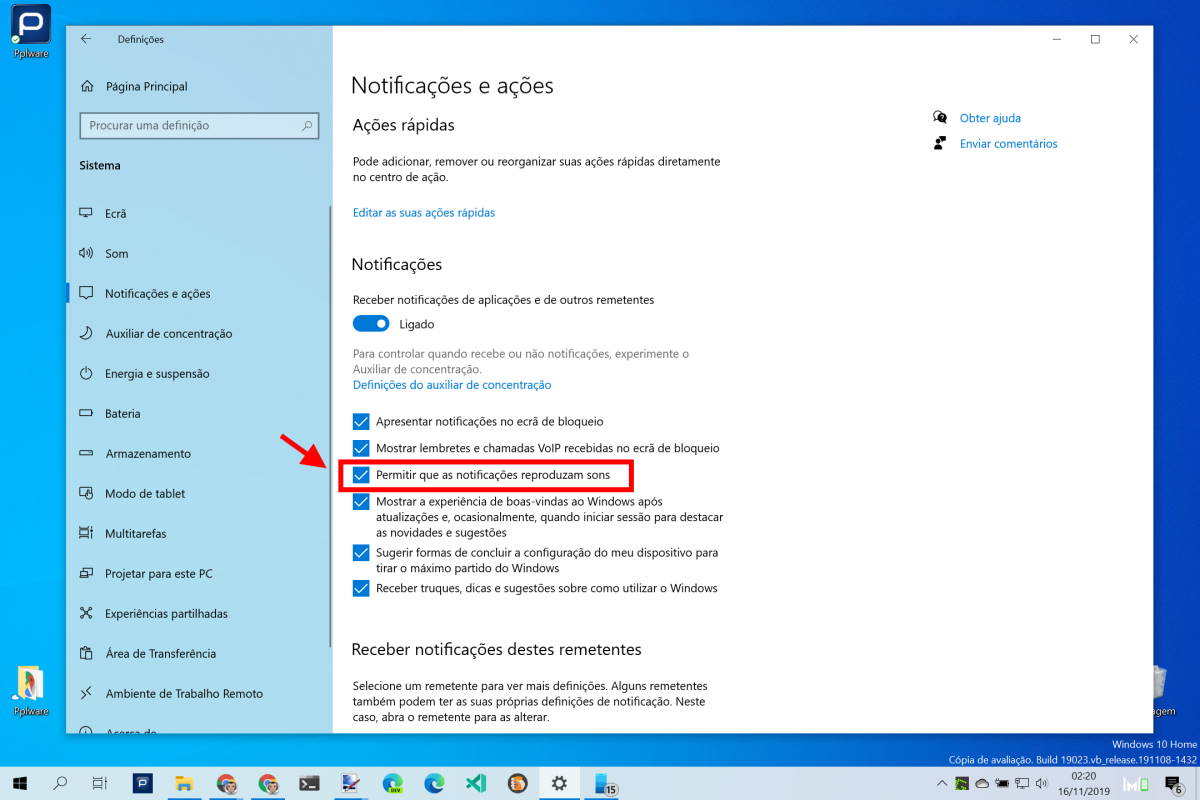Select Sistema in the settings sidebar
The height and width of the screenshot is (800, 1200).
point(99,165)
